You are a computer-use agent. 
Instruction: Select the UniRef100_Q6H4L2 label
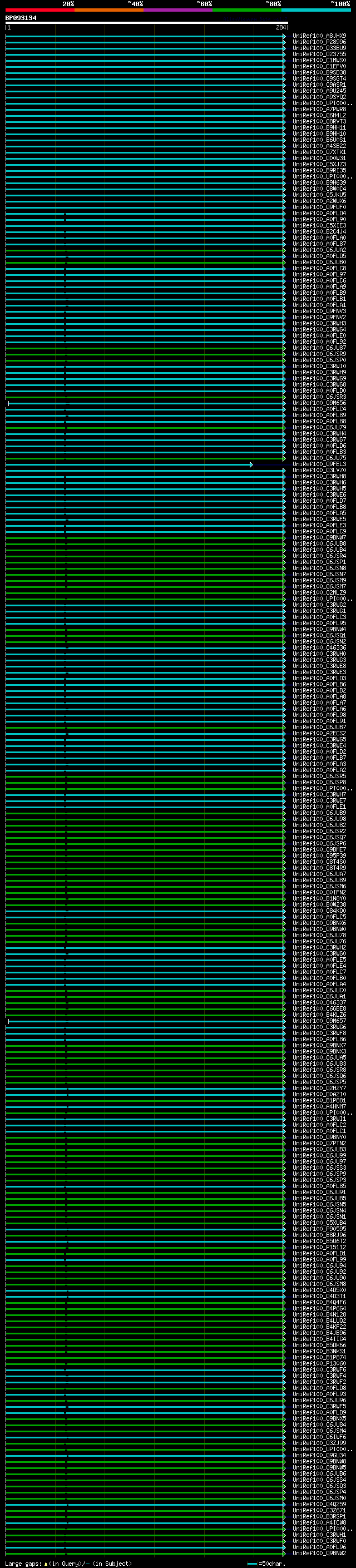[319, 115]
